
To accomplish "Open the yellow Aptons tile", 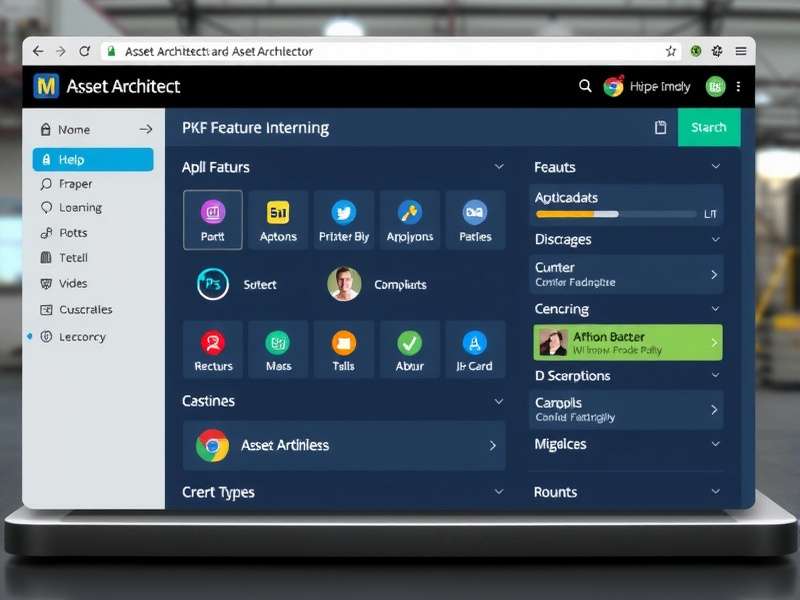I will click(278, 212).
